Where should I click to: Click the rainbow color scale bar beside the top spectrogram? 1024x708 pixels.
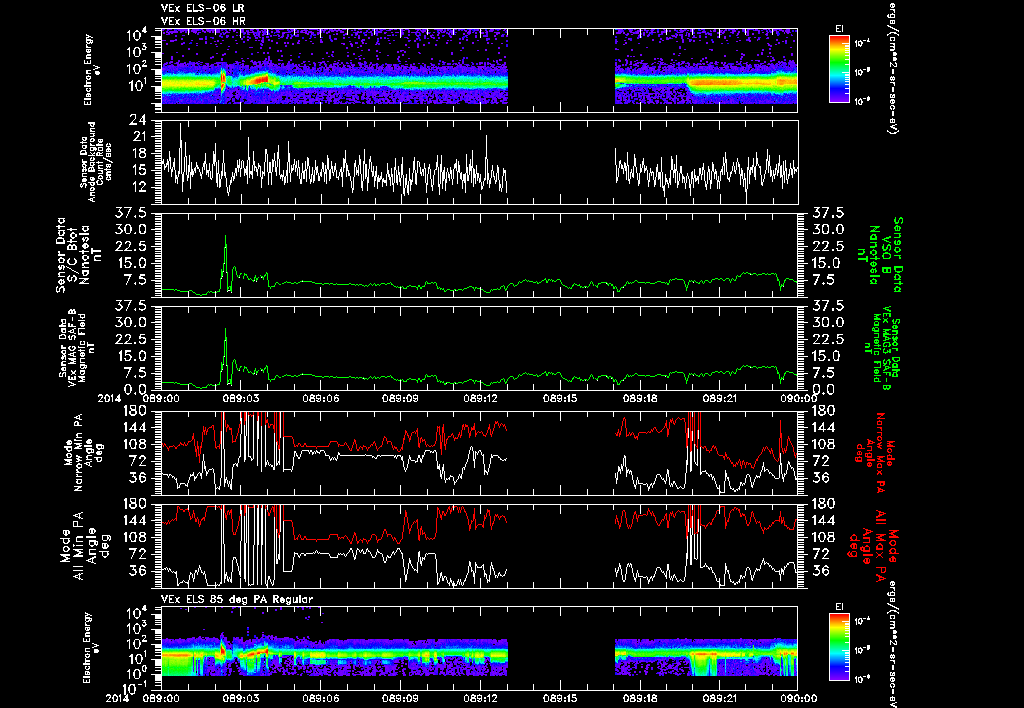tap(839, 69)
